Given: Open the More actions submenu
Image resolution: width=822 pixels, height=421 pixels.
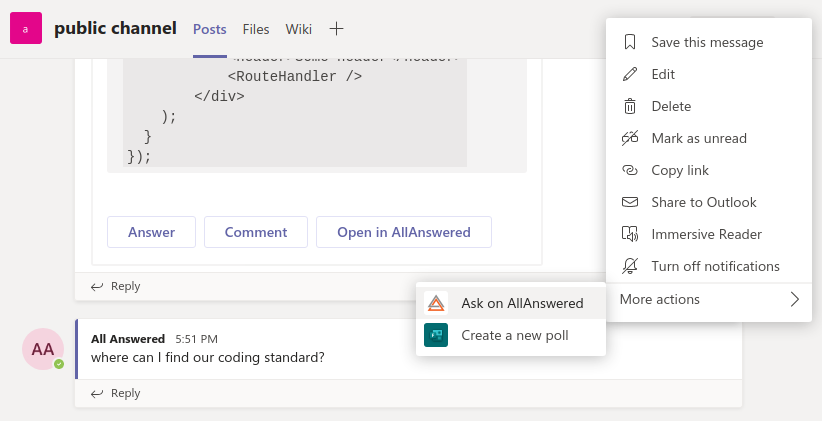Looking at the screenshot, I should [709, 299].
